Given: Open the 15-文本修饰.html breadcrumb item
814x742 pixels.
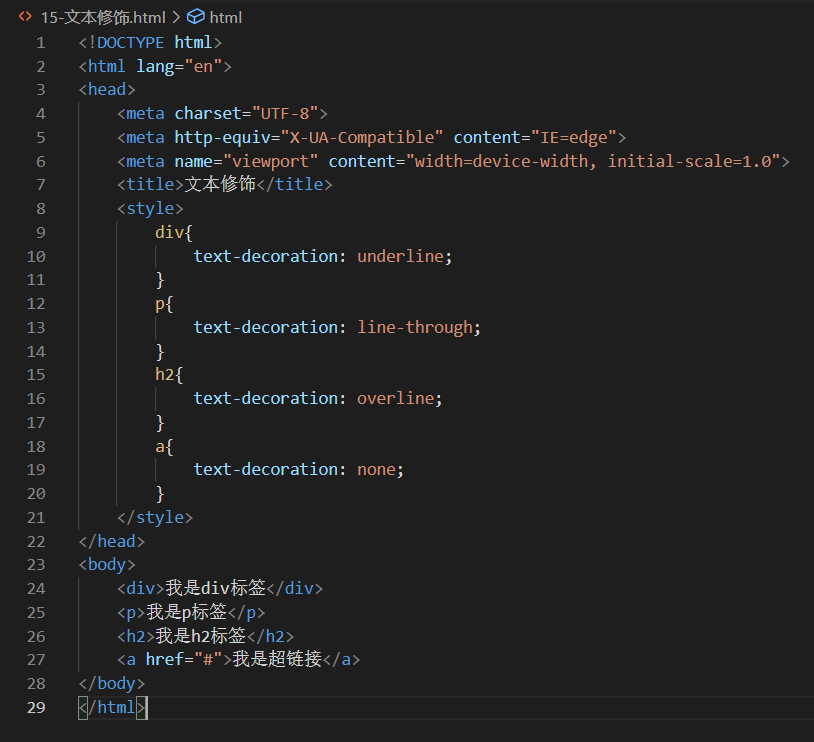Looking at the screenshot, I should pos(103,18).
